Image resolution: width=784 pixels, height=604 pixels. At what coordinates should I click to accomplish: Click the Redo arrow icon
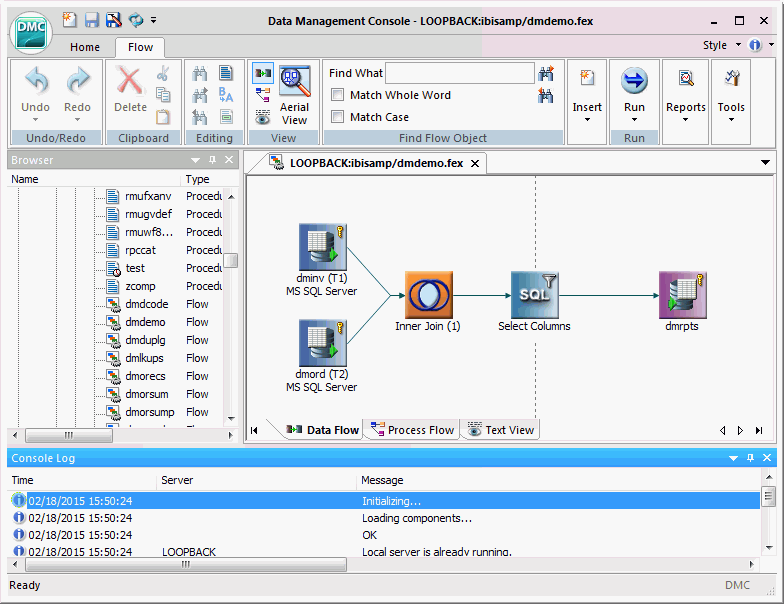pos(78,81)
